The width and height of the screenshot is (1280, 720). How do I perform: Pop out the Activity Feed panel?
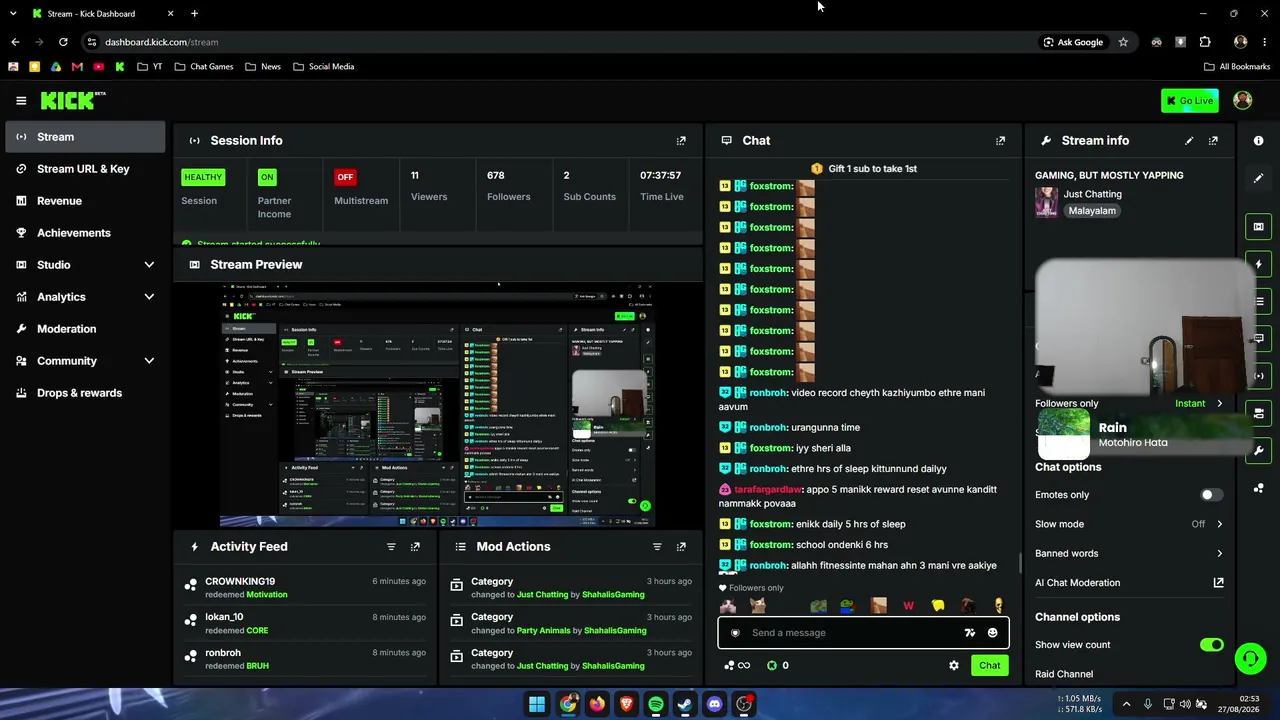[415, 547]
